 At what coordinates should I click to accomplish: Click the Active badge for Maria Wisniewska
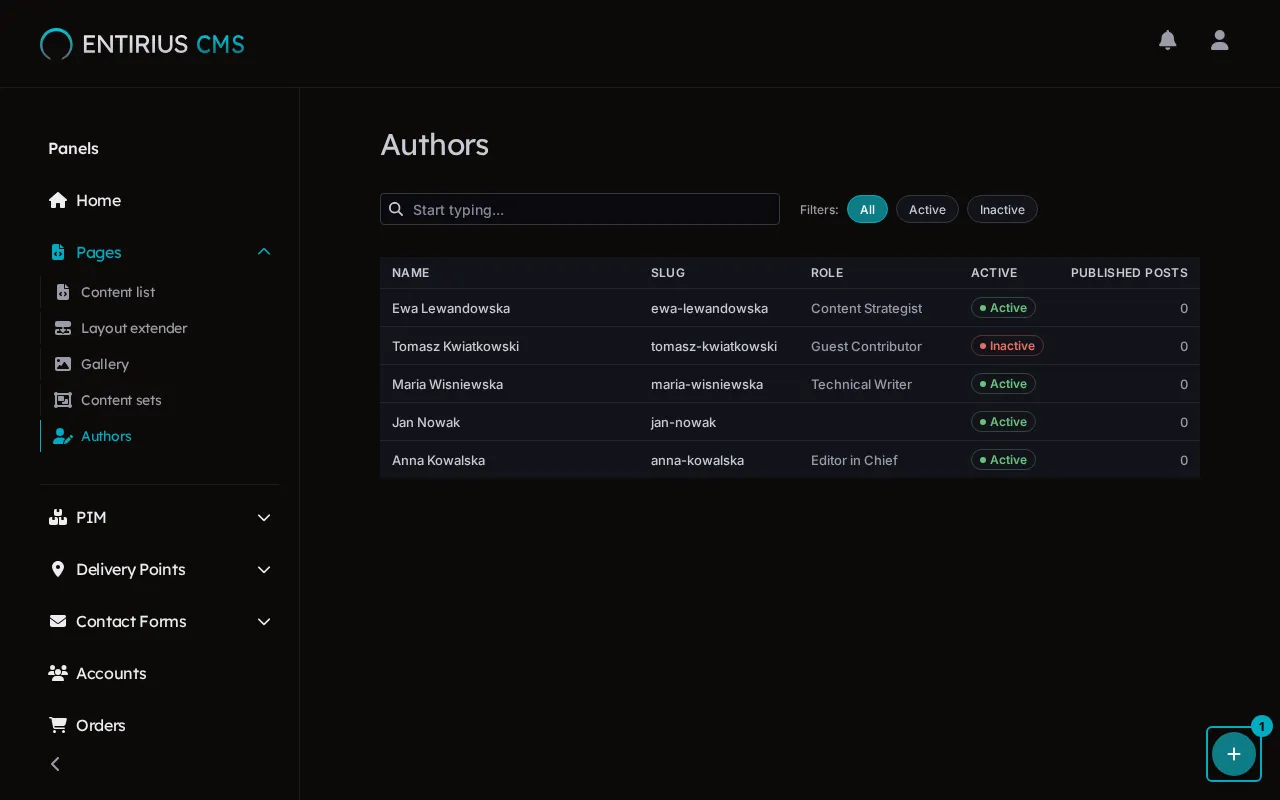(1003, 384)
